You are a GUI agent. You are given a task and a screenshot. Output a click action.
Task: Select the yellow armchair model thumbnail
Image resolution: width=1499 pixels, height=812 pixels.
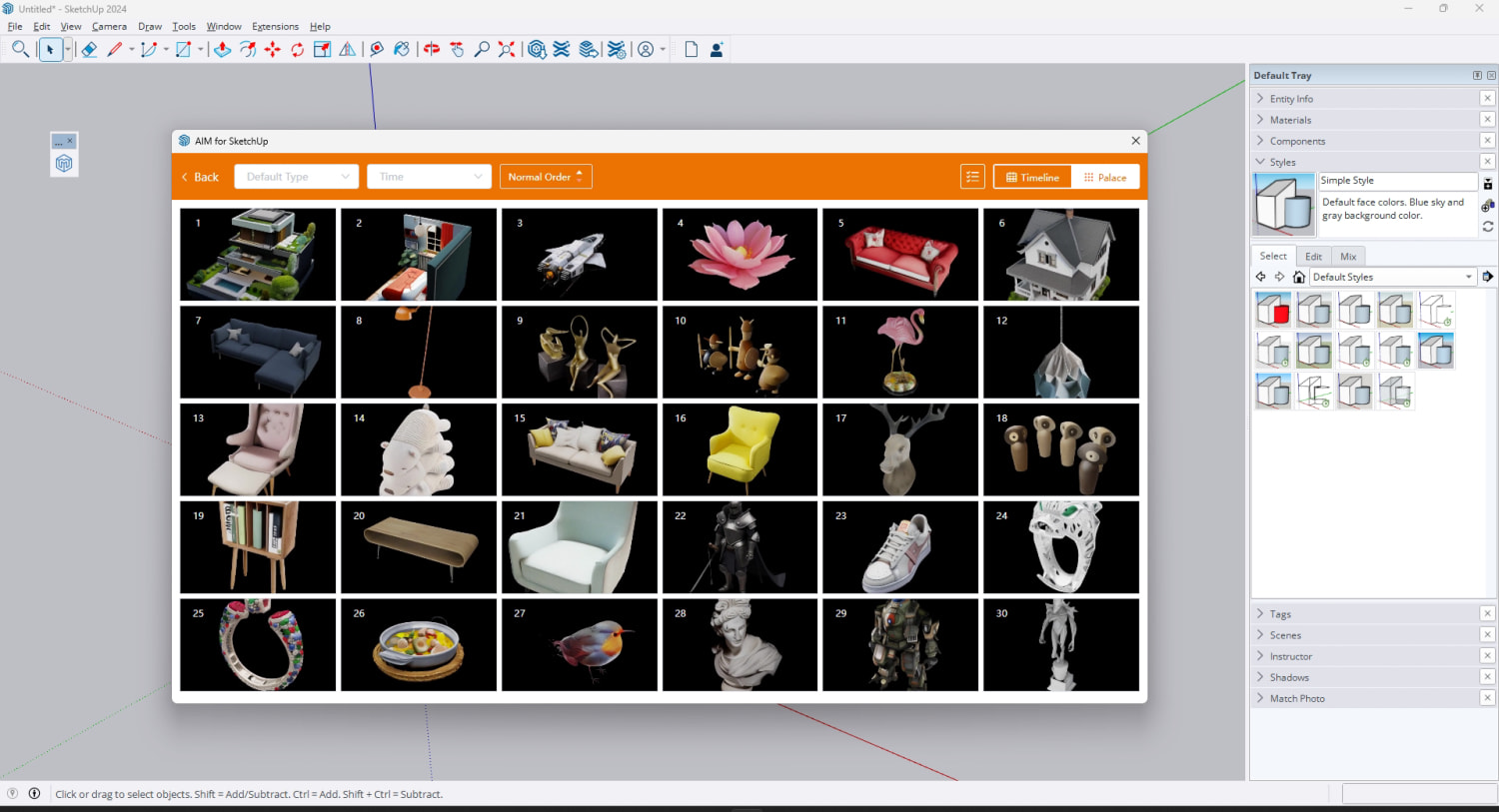click(740, 449)
